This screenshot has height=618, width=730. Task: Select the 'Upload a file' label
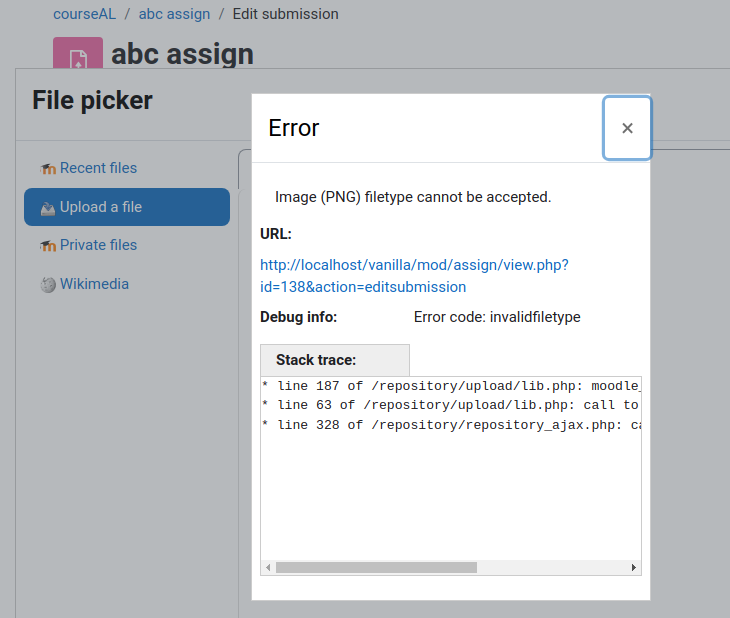[x=101, y=207]
